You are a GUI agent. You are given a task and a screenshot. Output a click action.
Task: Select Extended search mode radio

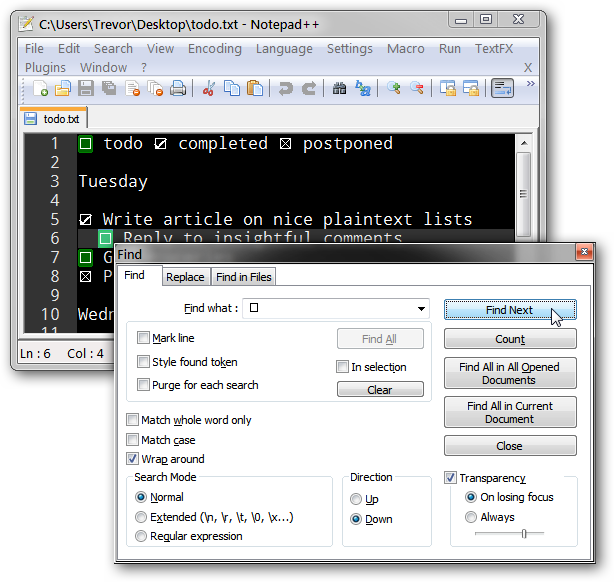141,517
